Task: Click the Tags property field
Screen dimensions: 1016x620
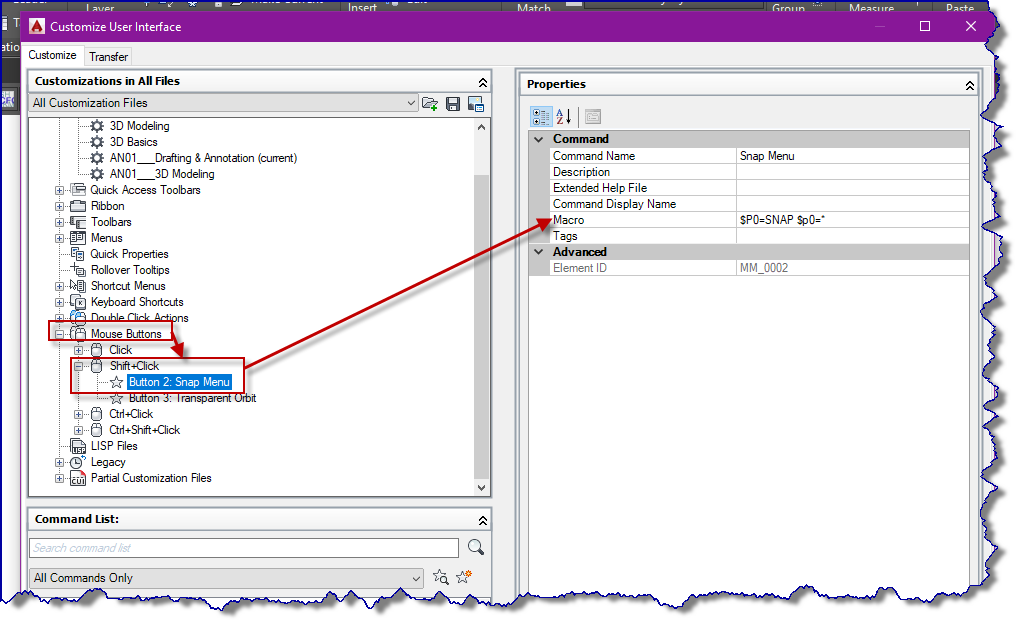Action: point(853,236)
